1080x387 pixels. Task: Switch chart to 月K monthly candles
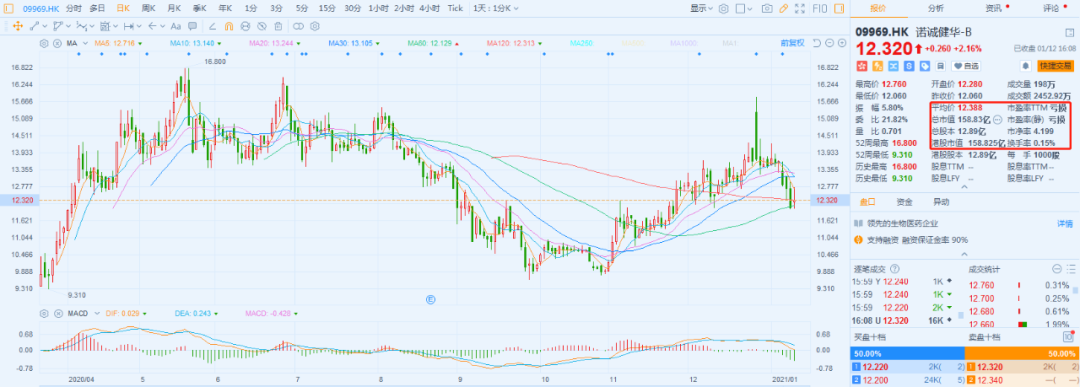[x=174, y=8]
